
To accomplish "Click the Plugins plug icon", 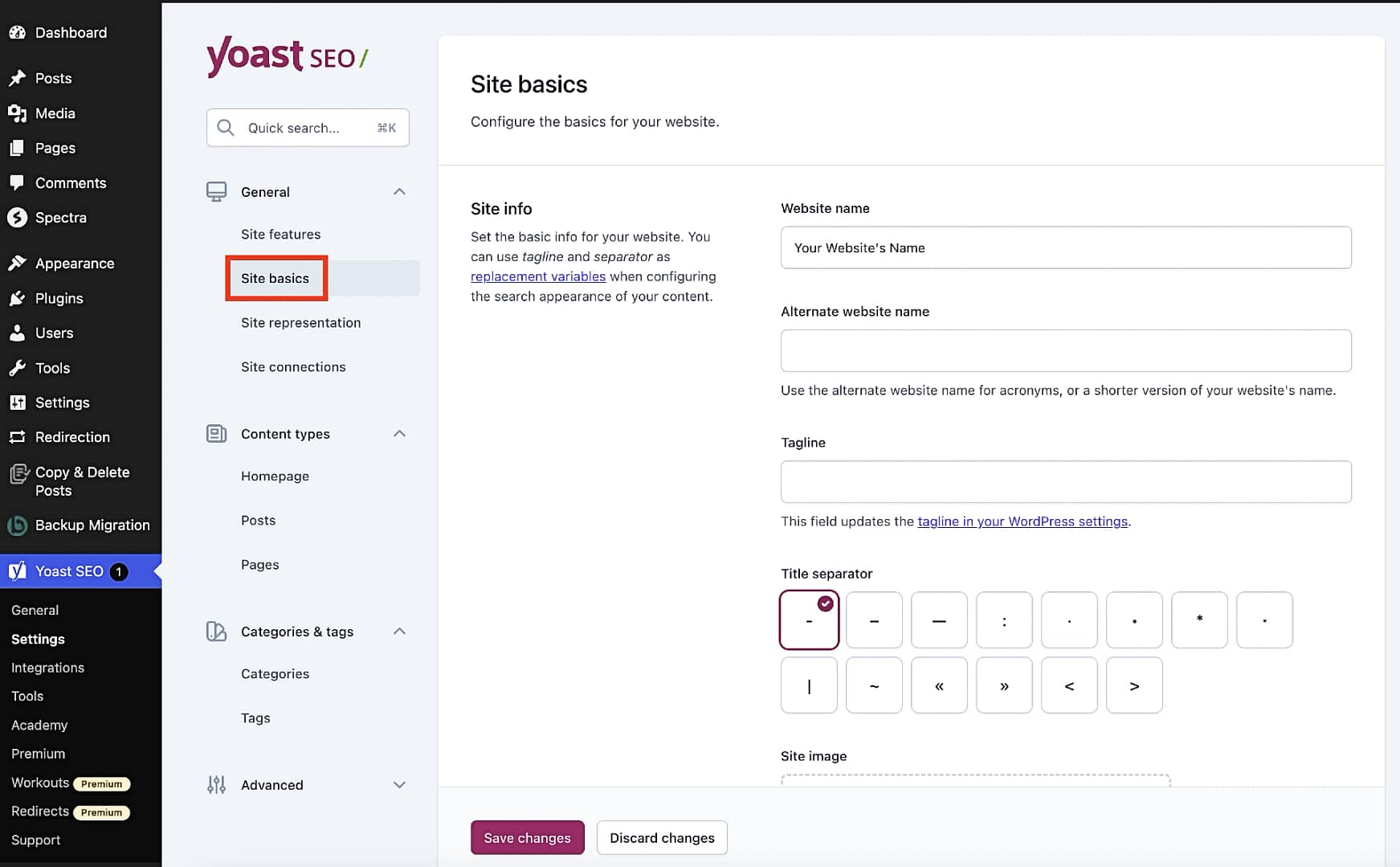I will 17,298.
